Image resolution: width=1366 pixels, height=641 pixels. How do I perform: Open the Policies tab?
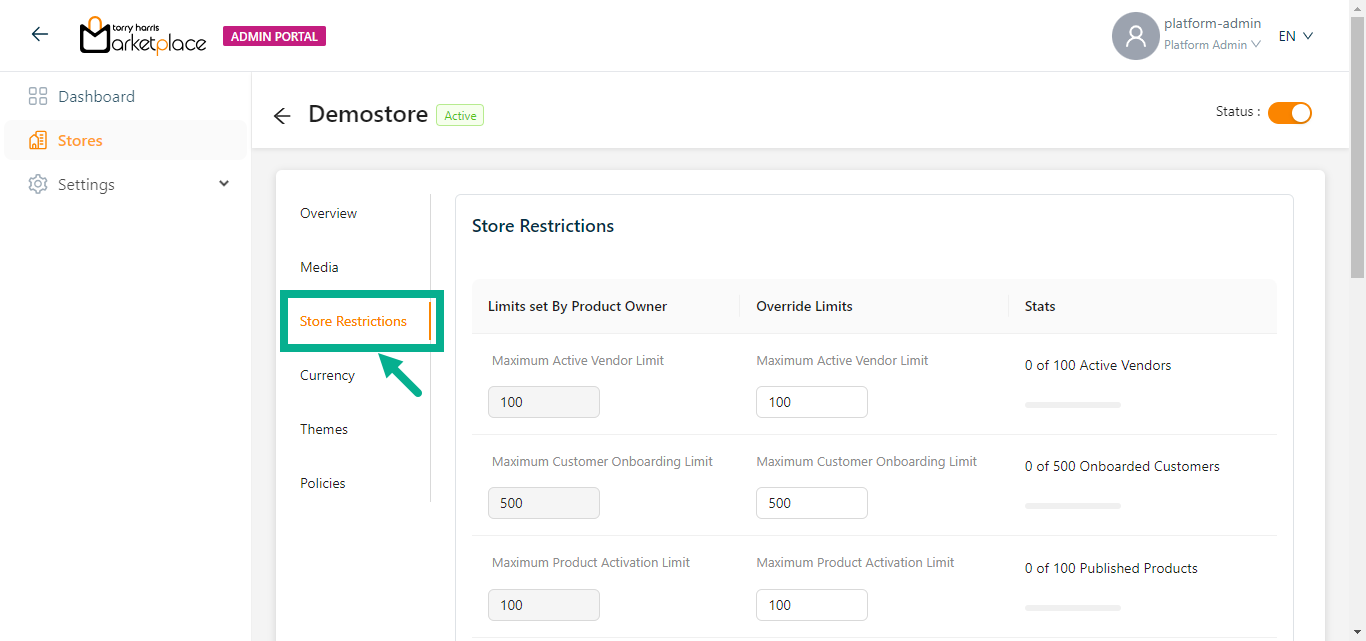point(322,483)
